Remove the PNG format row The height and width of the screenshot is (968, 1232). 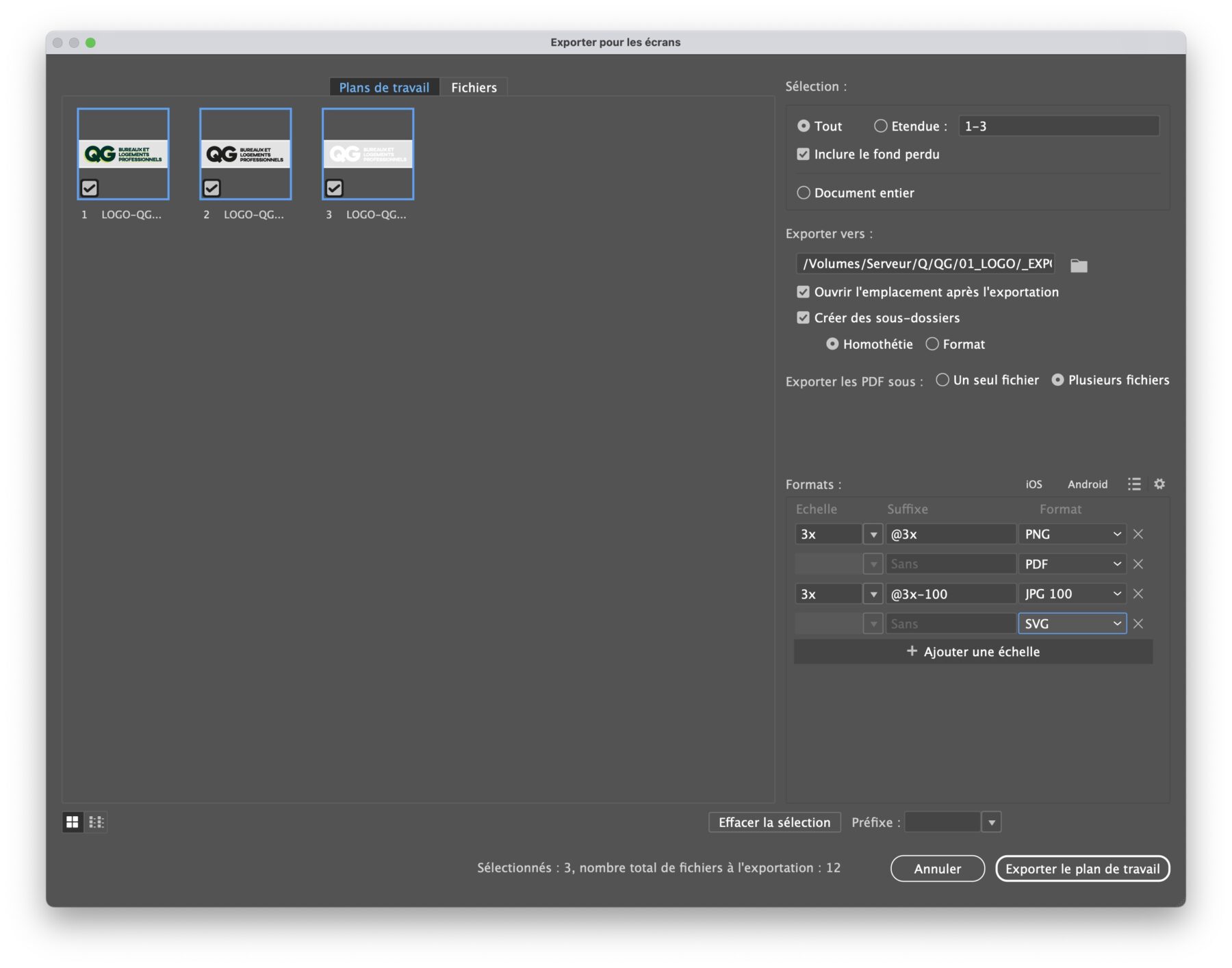point(1138,534)
